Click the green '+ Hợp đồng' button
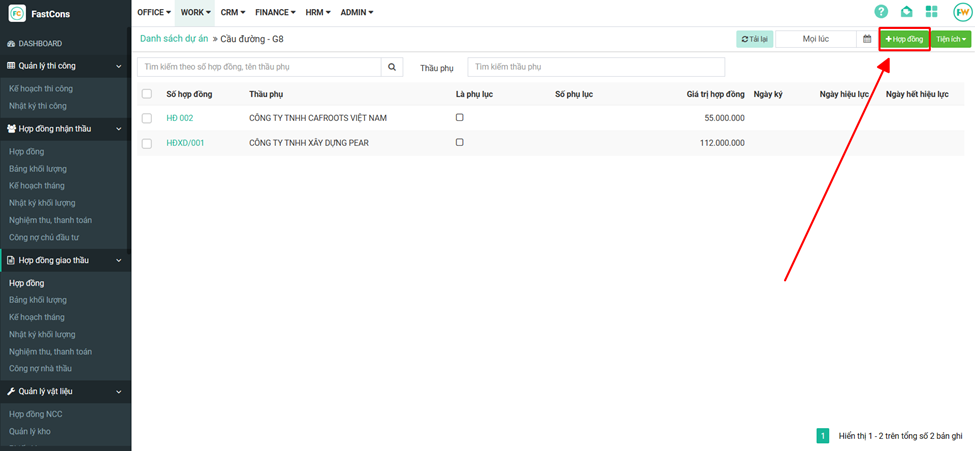This screenshot has height=451, width=975. tap(904, 39)
